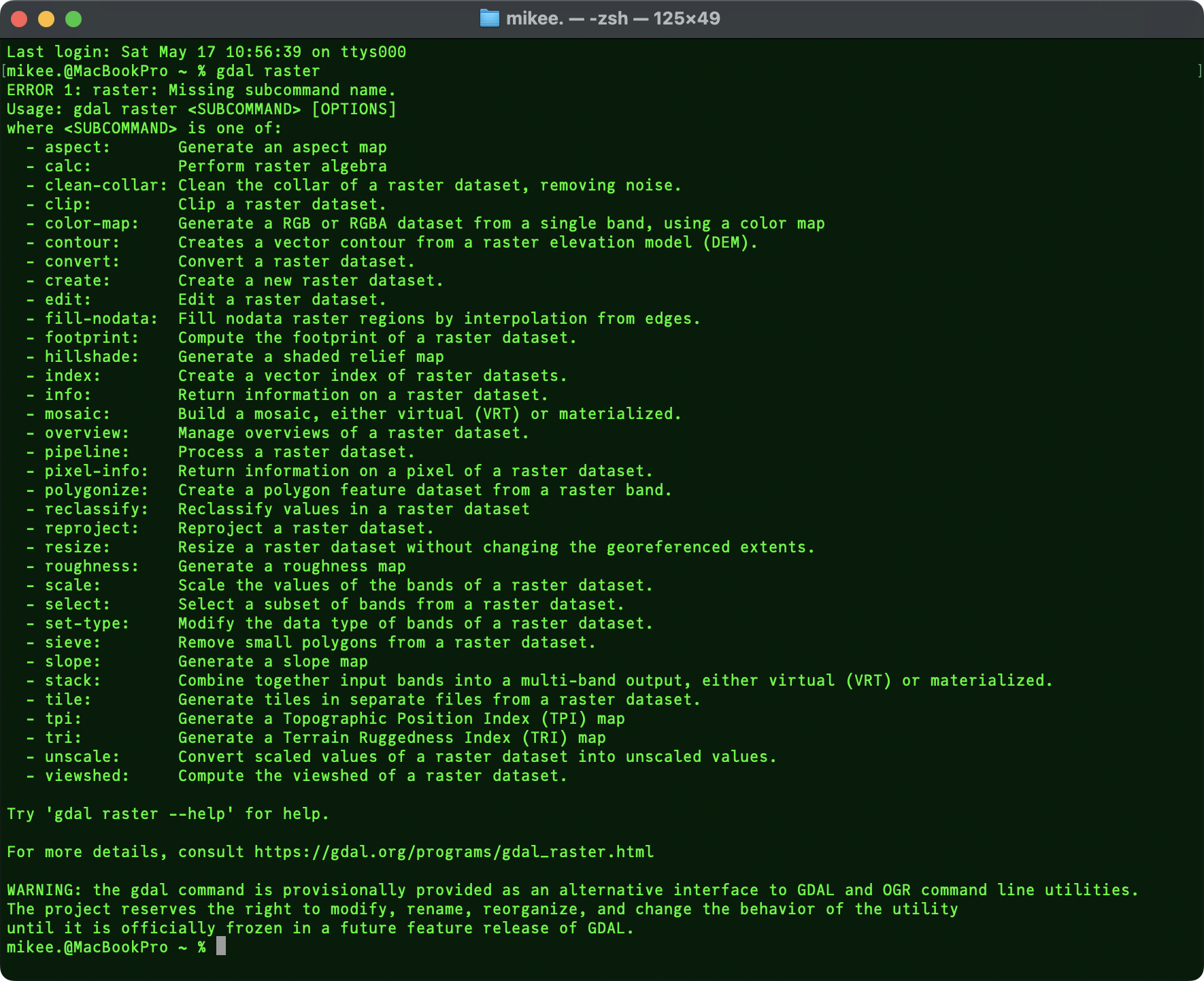Click 'Remove small polygons from a raster dataset.'
This screenshot has height=981, width=1204.
388,642
